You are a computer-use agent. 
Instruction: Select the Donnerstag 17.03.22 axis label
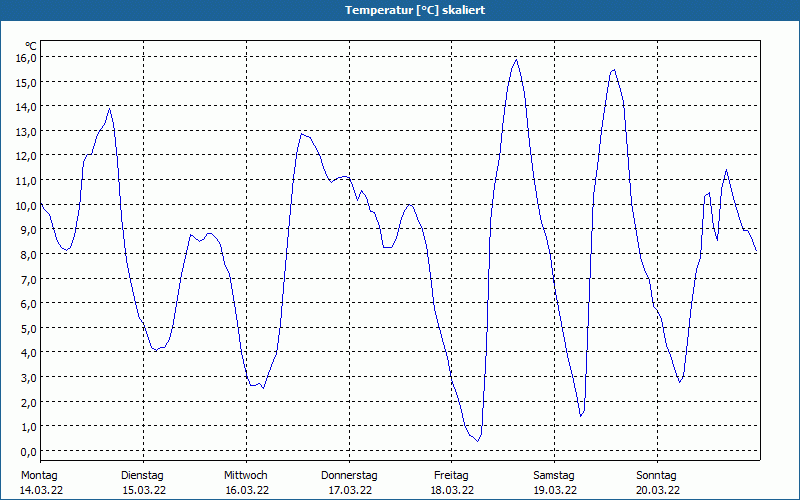pyautogui.click(x=349, y=483)
